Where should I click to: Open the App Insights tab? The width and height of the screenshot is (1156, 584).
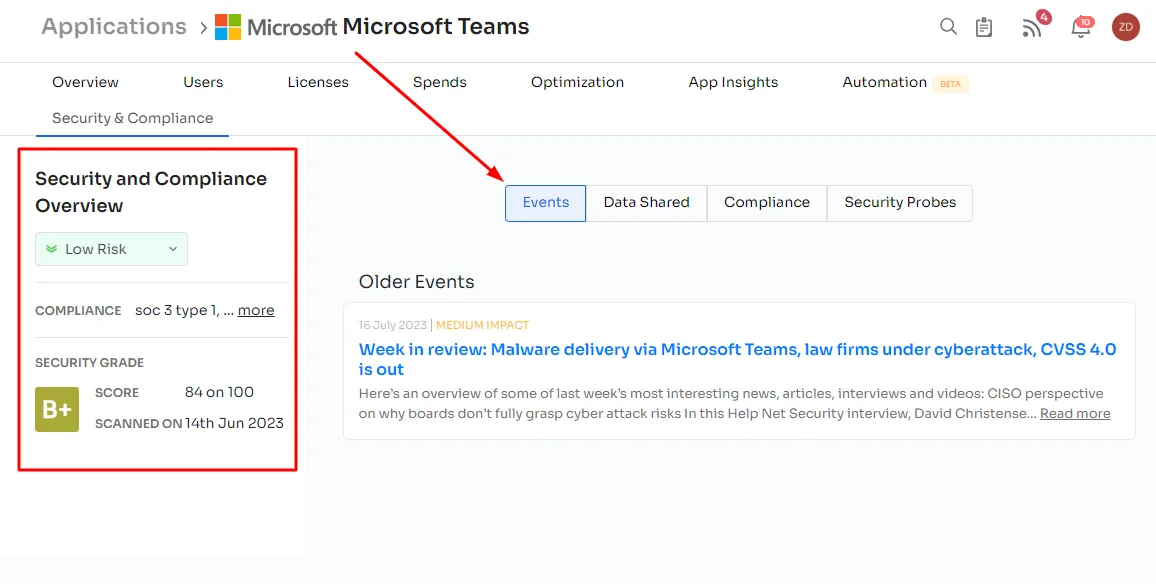[733, 82]
